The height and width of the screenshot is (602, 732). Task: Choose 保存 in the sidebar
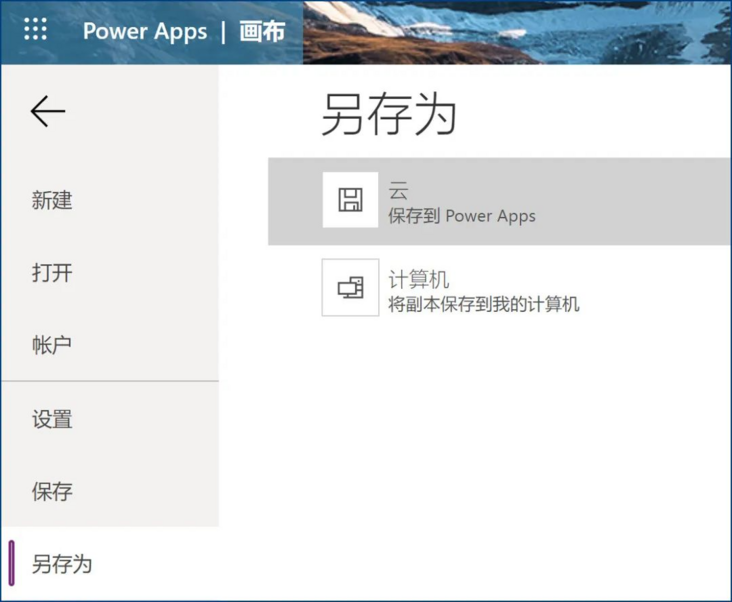(52, 491)
